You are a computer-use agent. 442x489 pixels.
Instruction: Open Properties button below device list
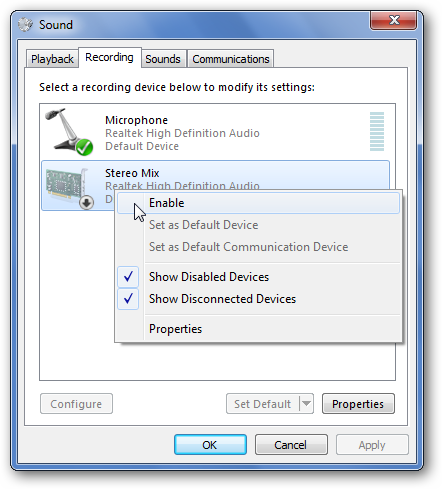click(358, 404)
